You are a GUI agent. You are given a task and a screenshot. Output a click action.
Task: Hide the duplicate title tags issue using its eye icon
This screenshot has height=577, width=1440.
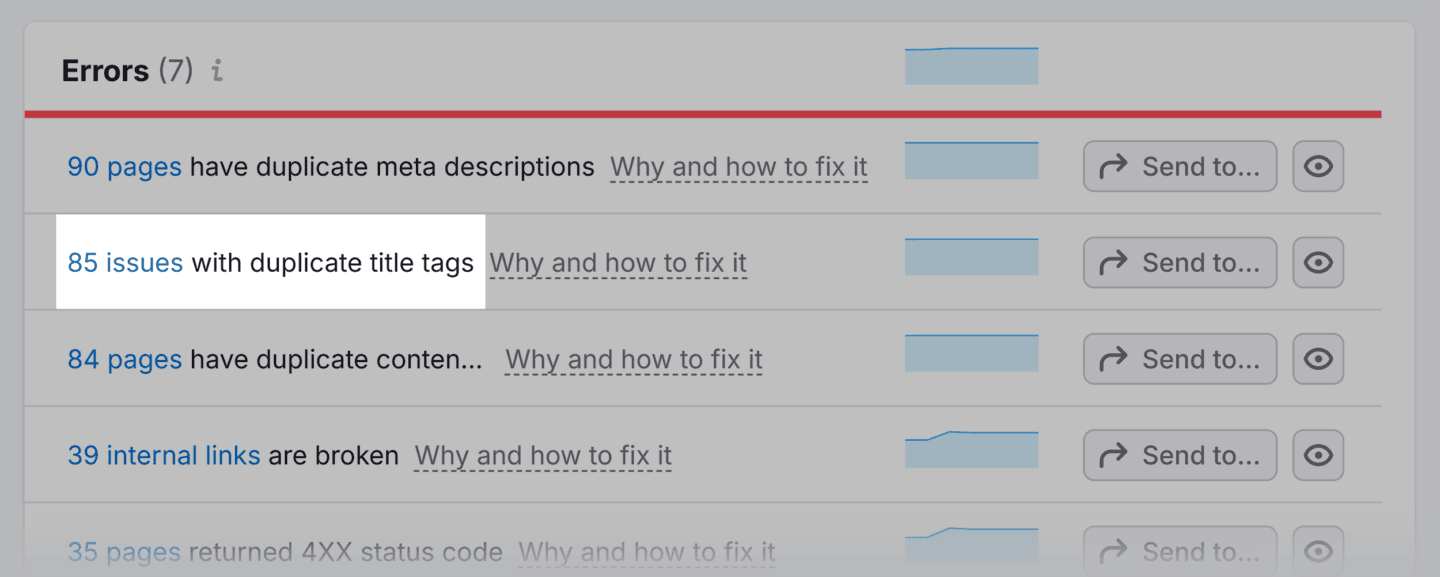pos(1318,262)
